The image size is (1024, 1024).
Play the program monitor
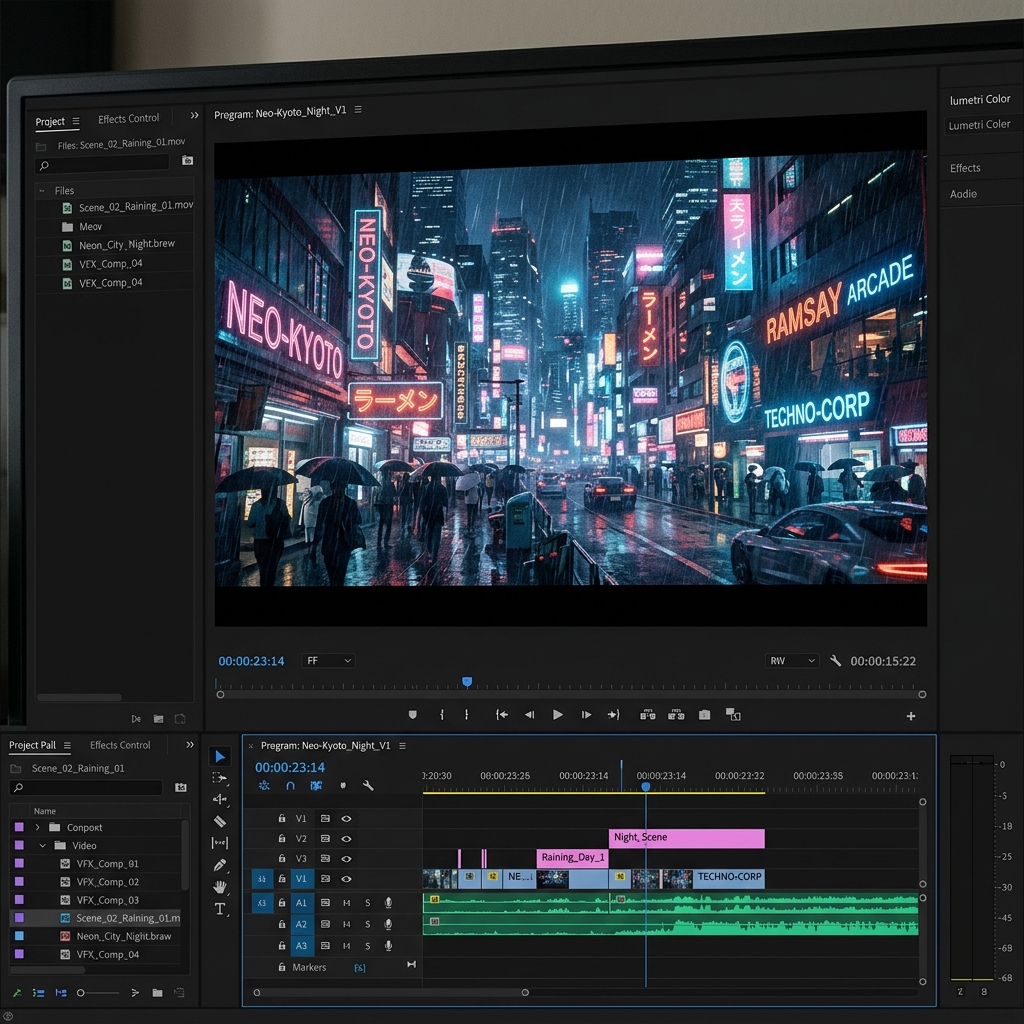click(x=558, y=715)
